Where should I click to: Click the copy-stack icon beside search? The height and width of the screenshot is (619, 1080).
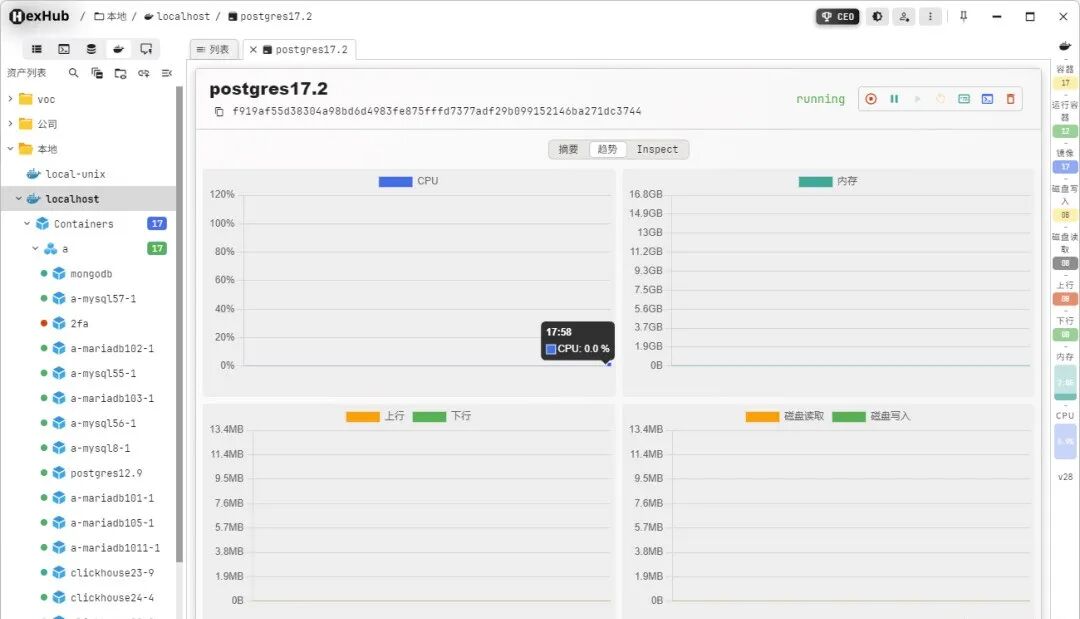pyautogui.click(x=97, y=73)
